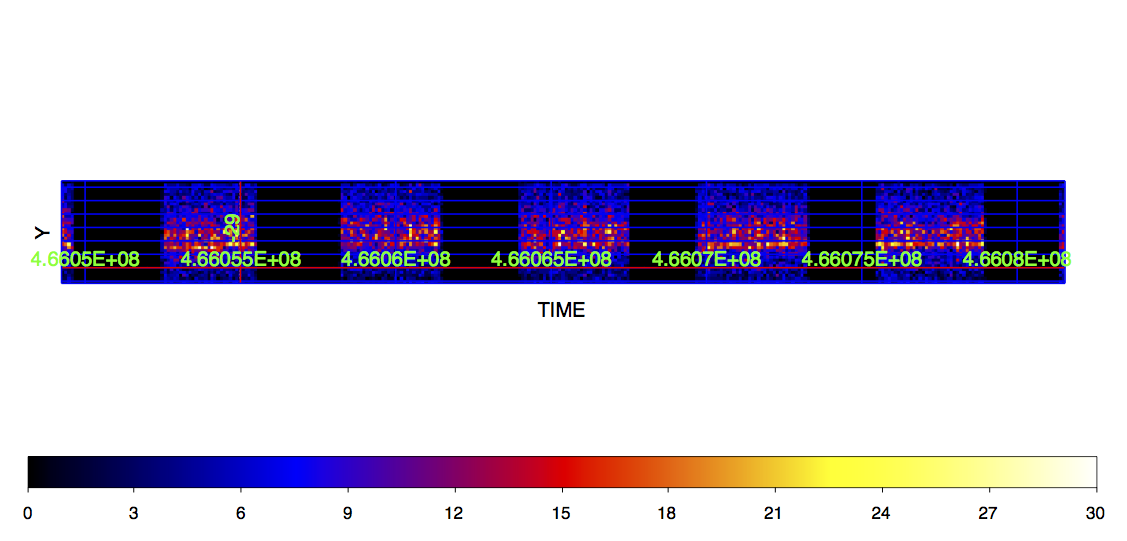Click the TIME axis title
The width and height of the screenshot is (1127, 541).
[561, 310]
